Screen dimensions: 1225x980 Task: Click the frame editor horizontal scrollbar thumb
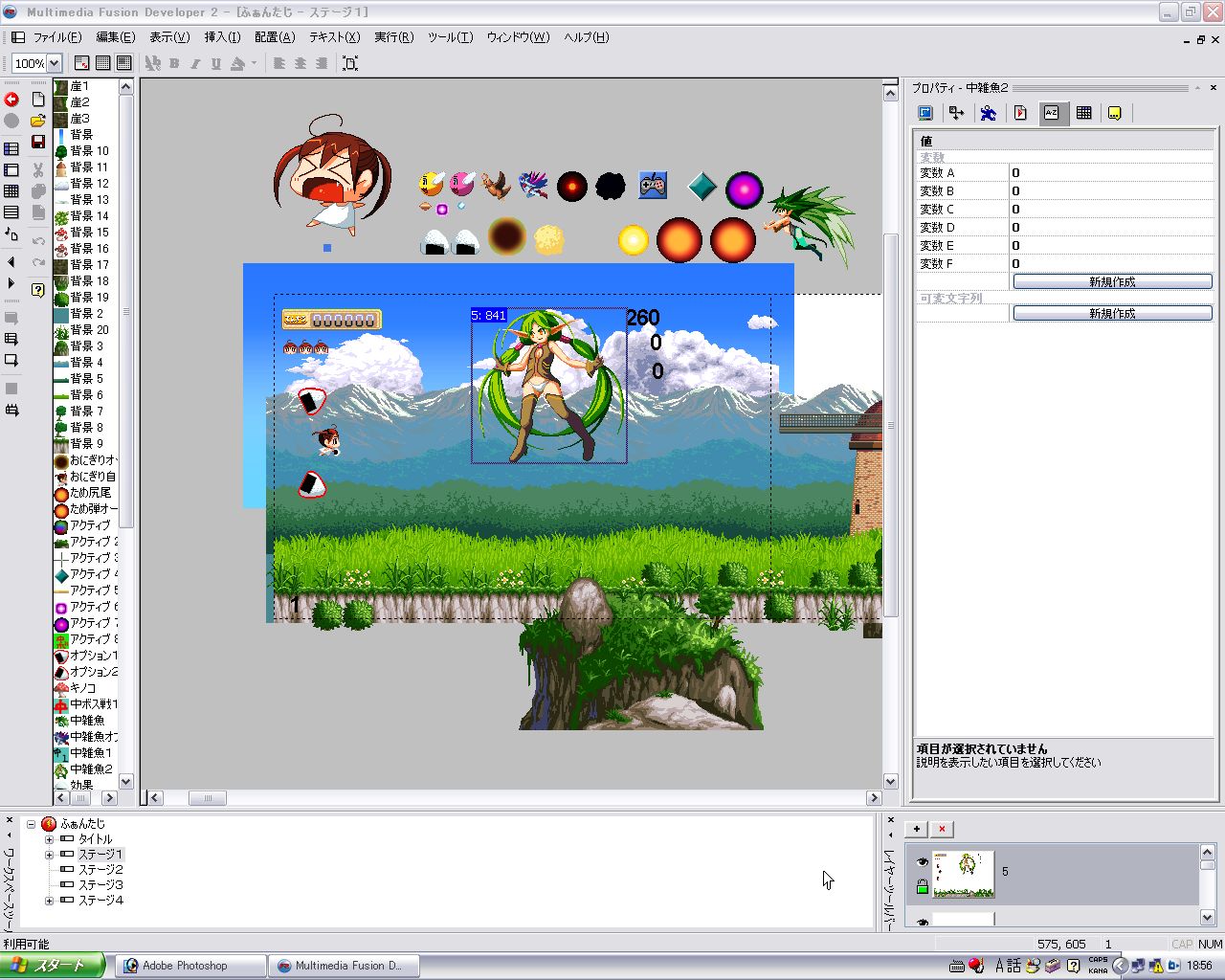(x=207, y=798)
